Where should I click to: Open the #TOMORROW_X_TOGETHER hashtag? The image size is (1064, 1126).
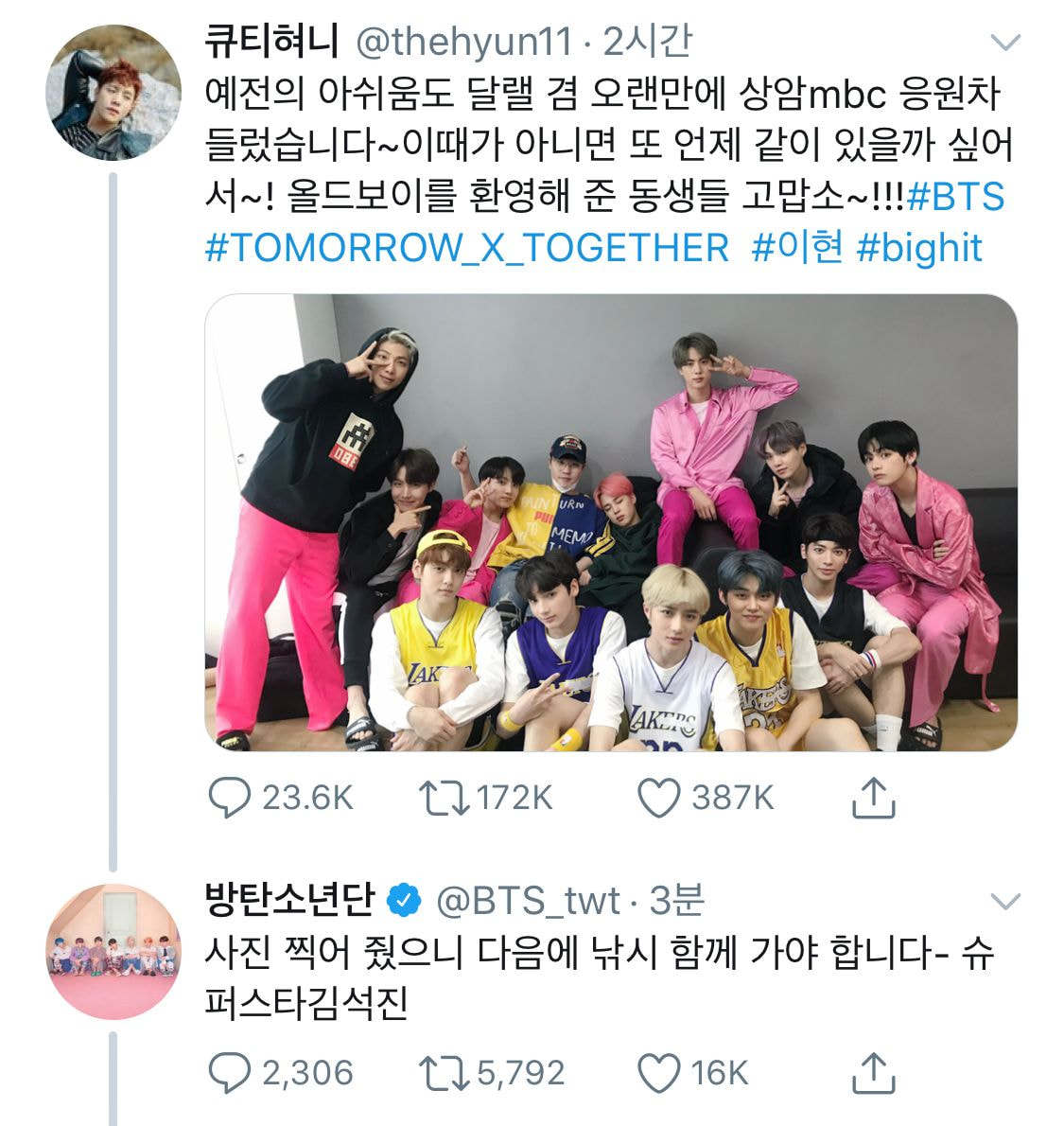pos(466,248)
